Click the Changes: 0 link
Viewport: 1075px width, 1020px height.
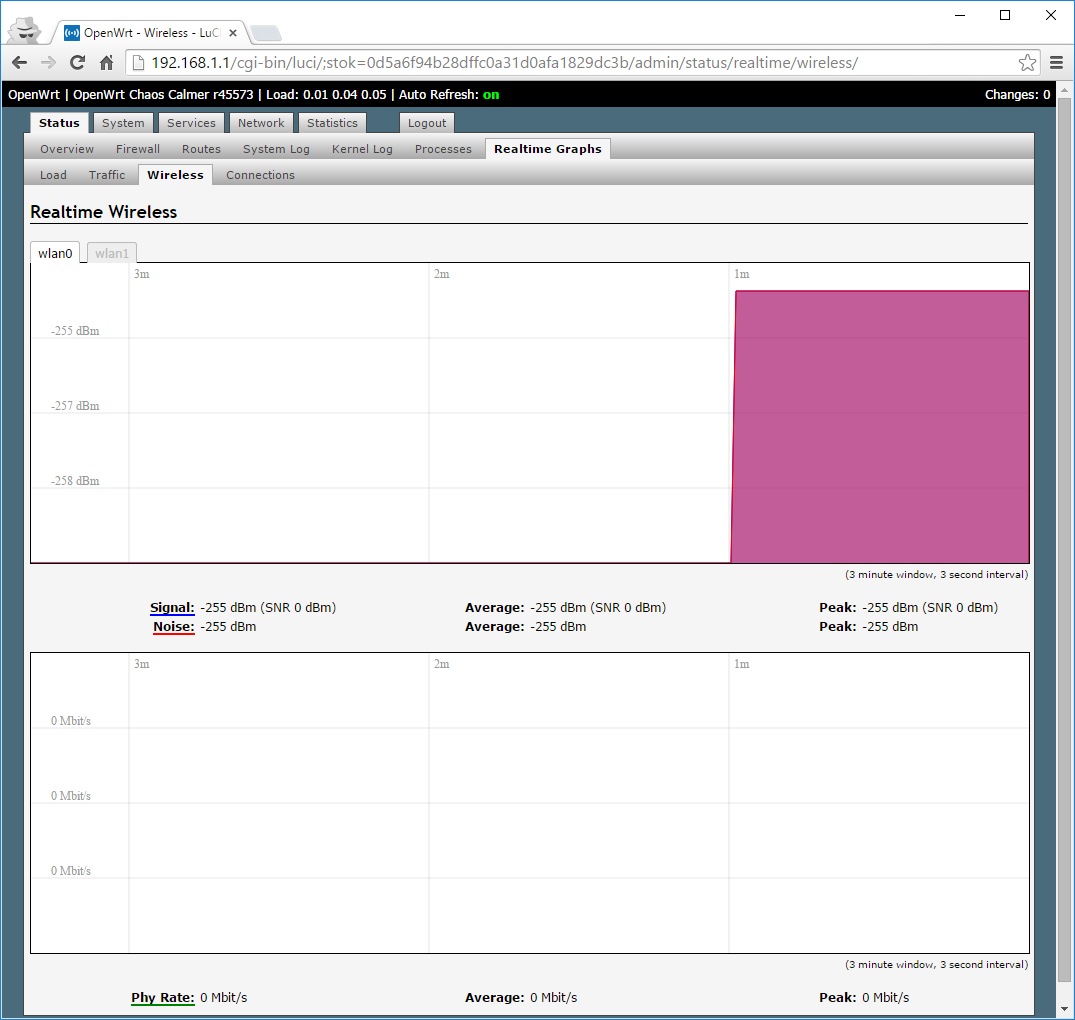pos(1017,95)
